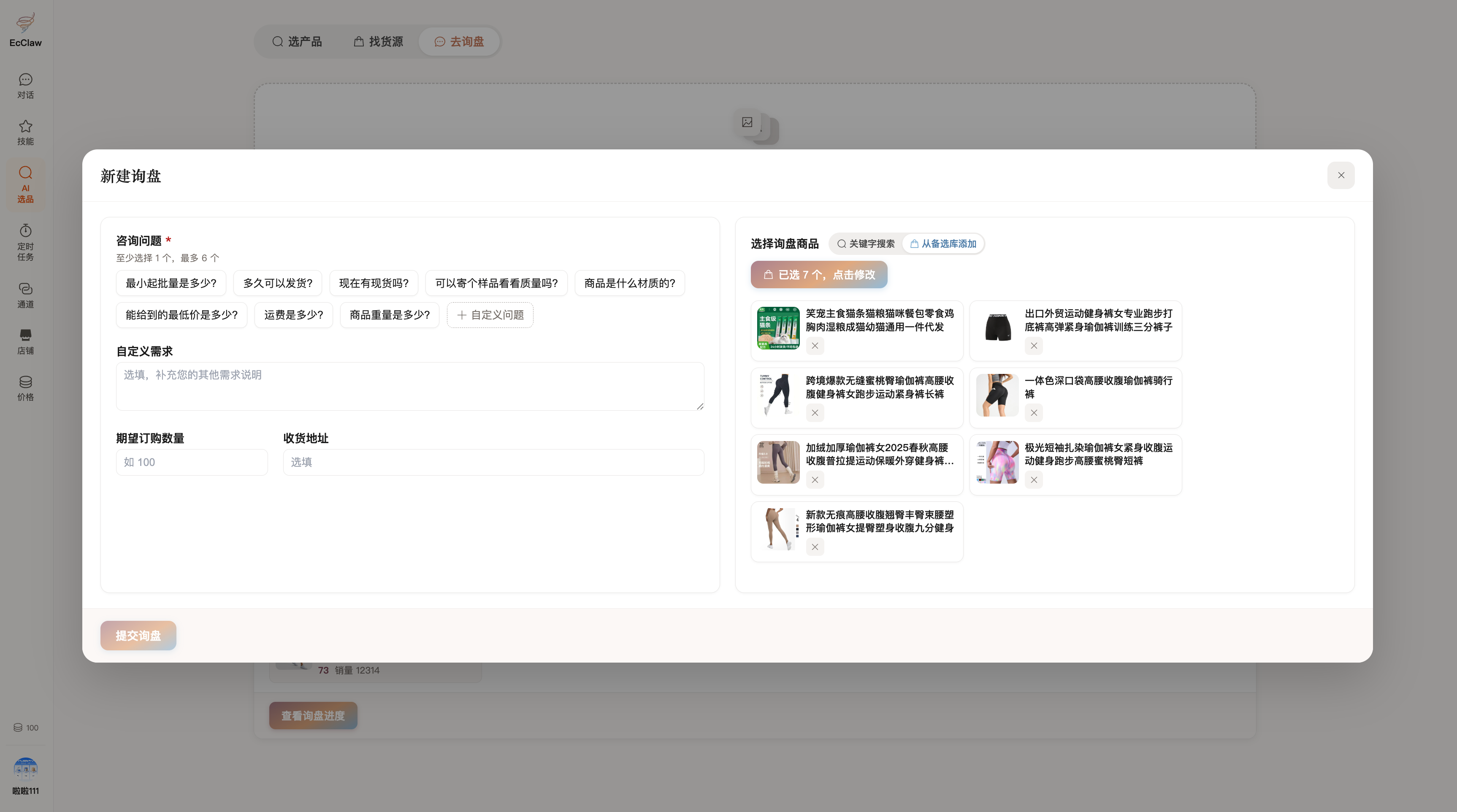Switch to the 选产品 tab
1457x812 pixels.
click(298, 41)
